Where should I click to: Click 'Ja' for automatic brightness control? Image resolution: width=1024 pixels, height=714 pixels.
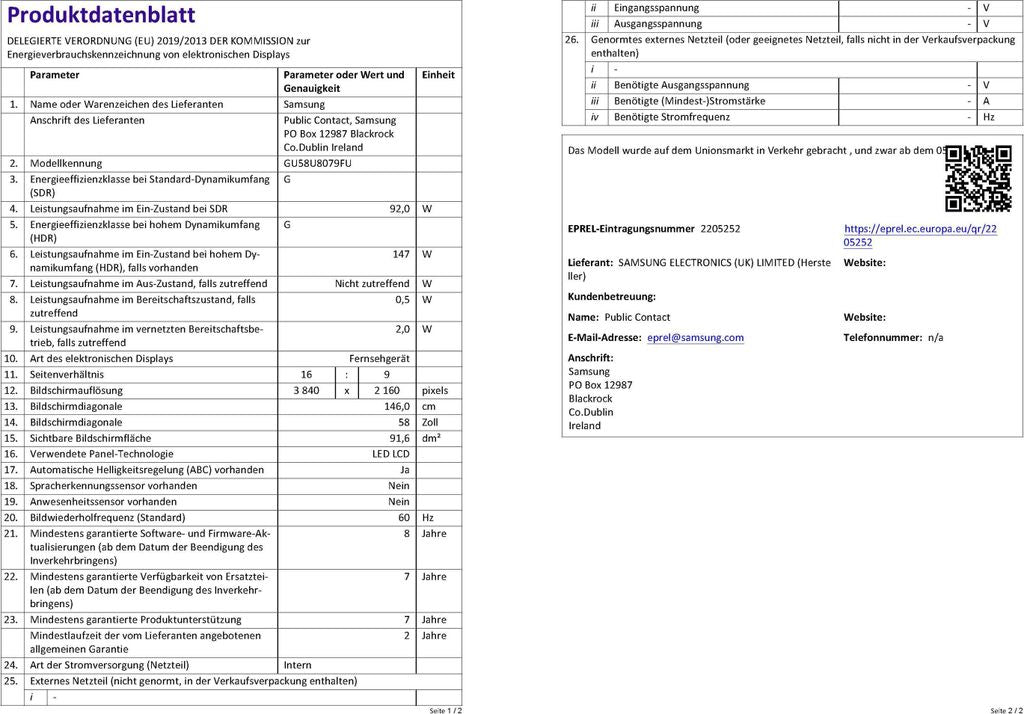[x=405, y=470]
